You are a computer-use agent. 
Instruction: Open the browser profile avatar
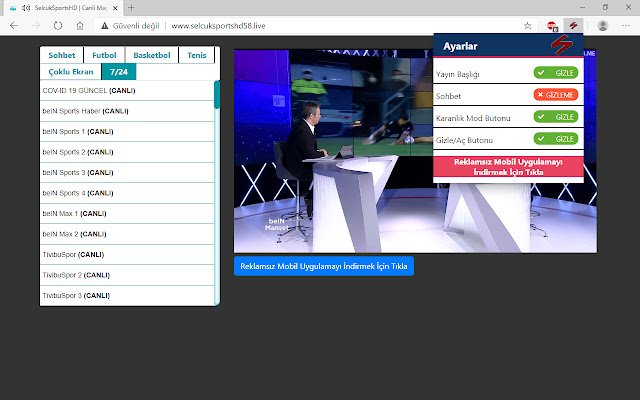[x=602, y=26]
